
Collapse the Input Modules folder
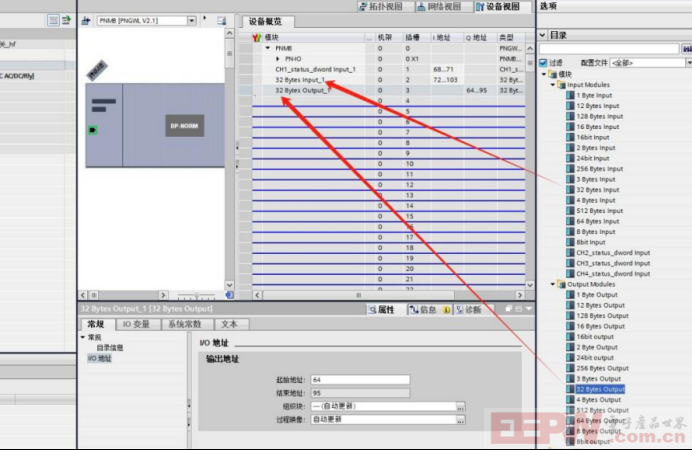[553, 85]
